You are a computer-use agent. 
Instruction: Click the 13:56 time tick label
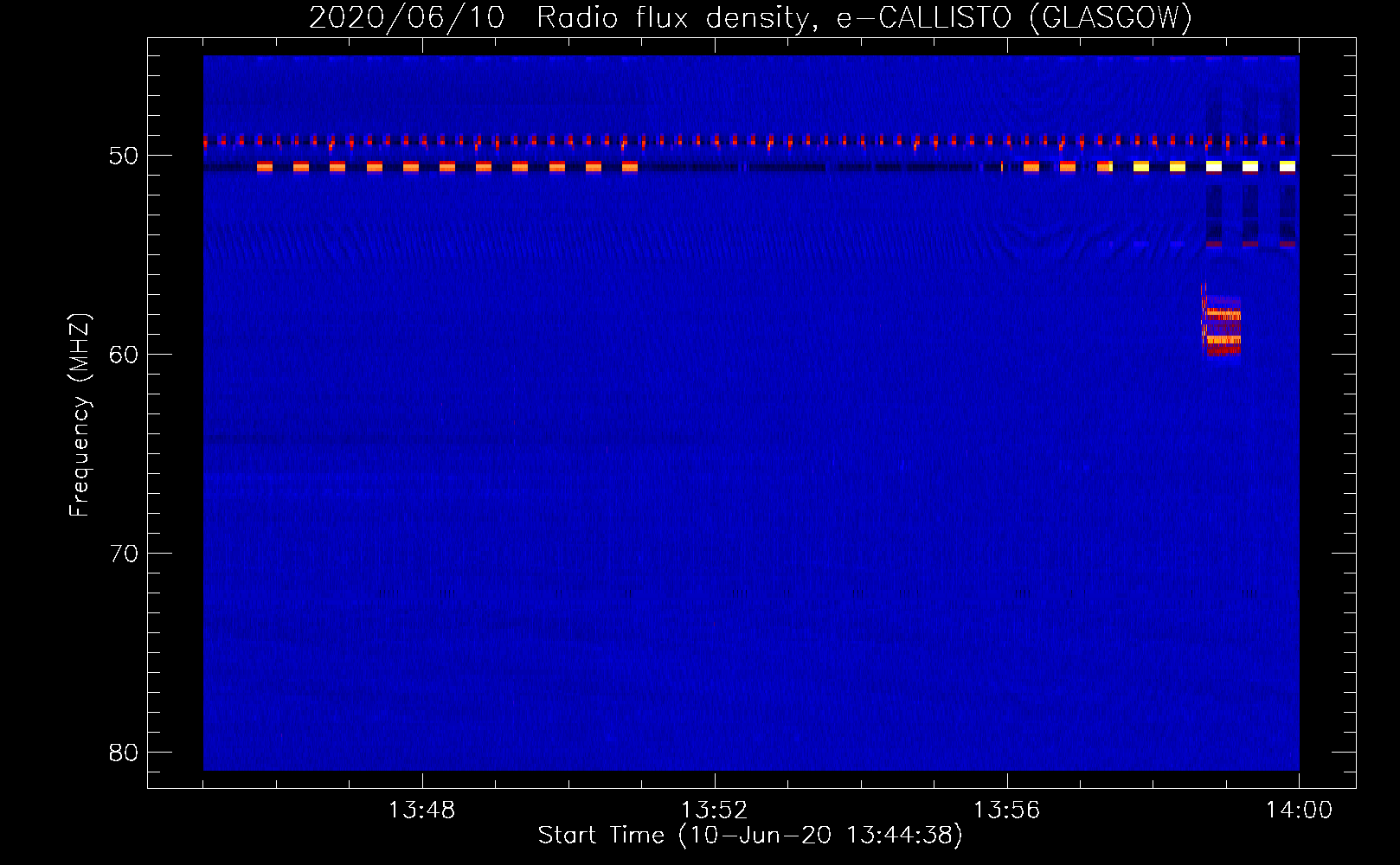[1006, 811]
